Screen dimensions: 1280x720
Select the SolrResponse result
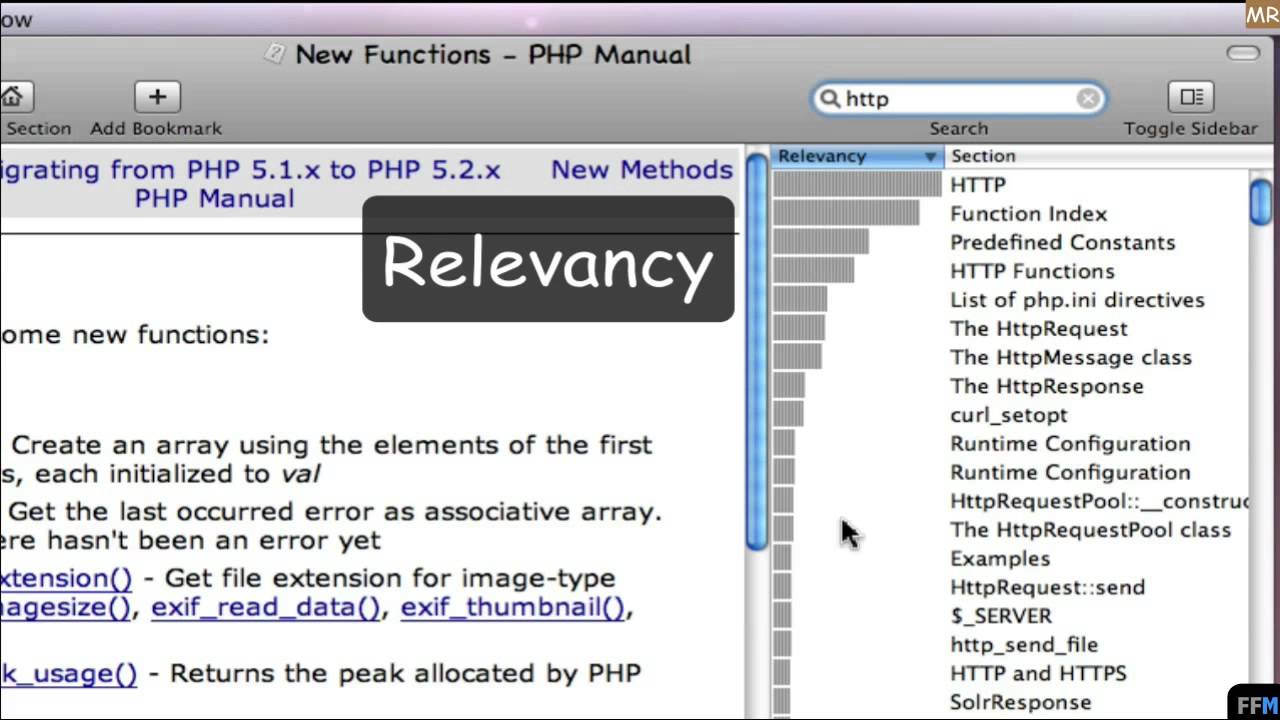(1020, 703)
